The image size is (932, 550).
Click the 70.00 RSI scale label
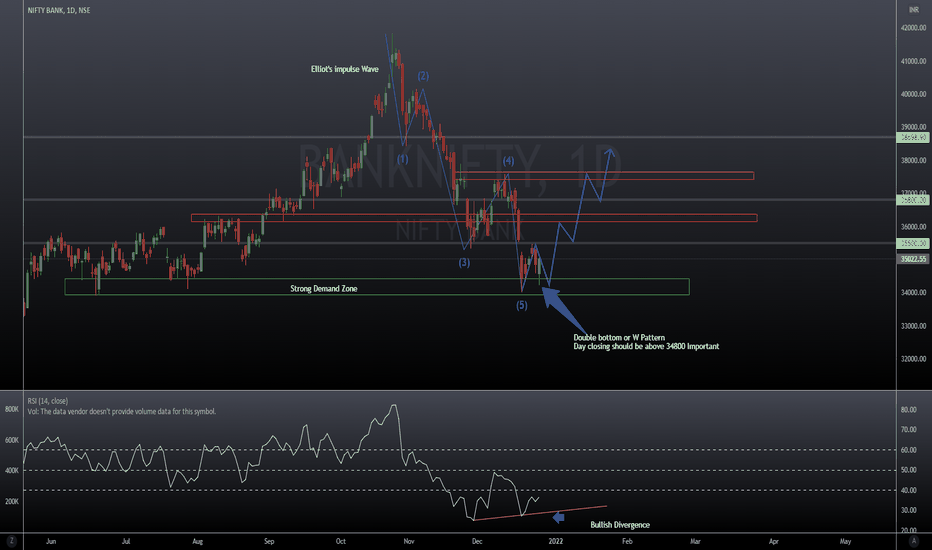[908, 429]
